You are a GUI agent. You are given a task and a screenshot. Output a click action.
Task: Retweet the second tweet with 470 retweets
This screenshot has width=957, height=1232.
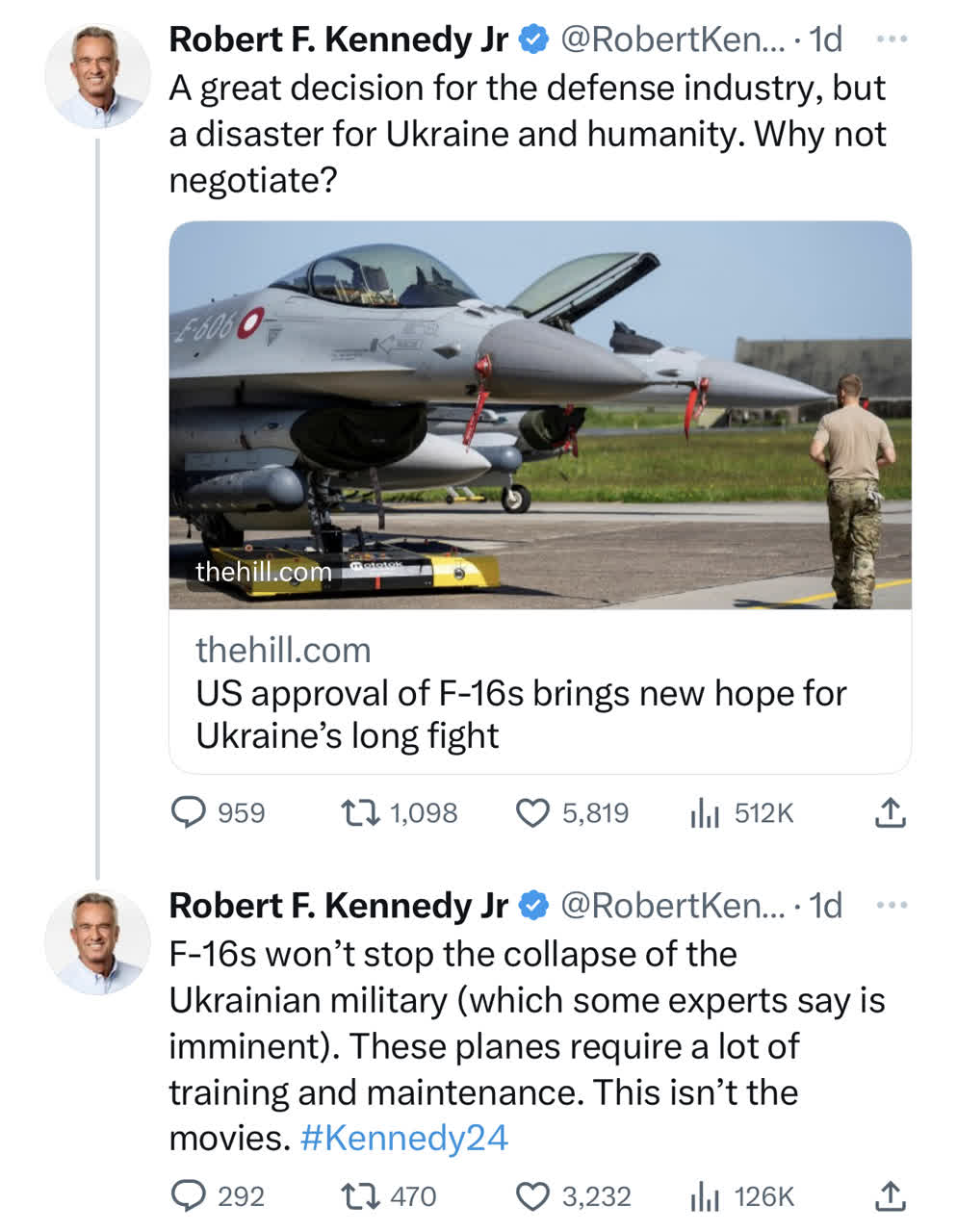coord(356,1196)
